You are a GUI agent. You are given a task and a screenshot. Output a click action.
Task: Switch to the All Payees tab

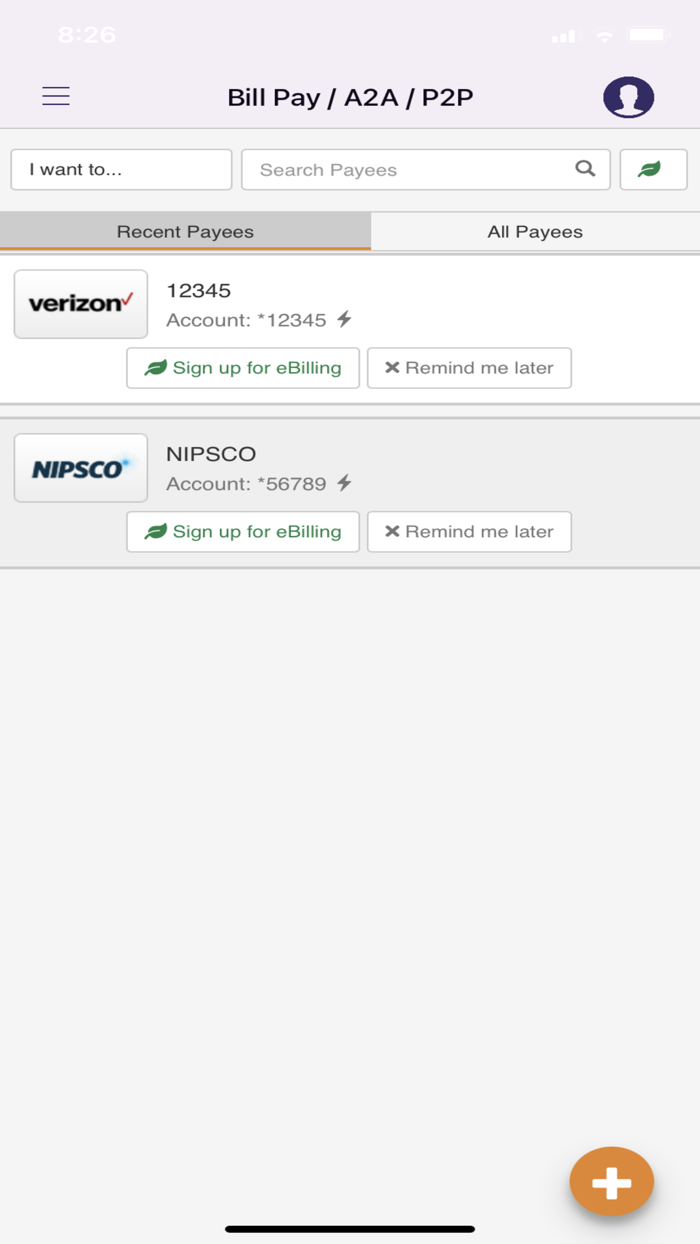535,231
